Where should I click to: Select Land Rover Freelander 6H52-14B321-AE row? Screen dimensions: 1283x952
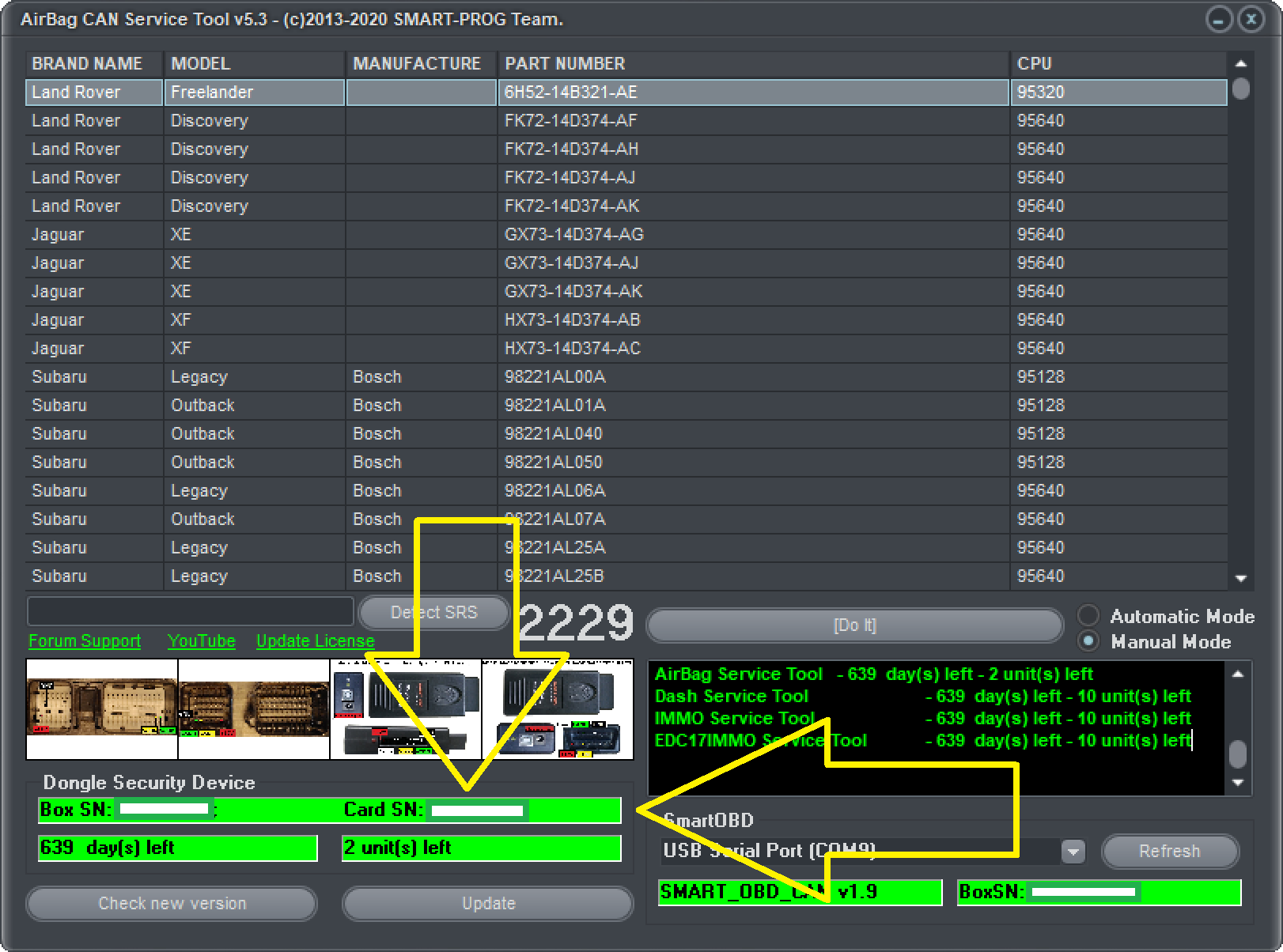click(626, 92)
